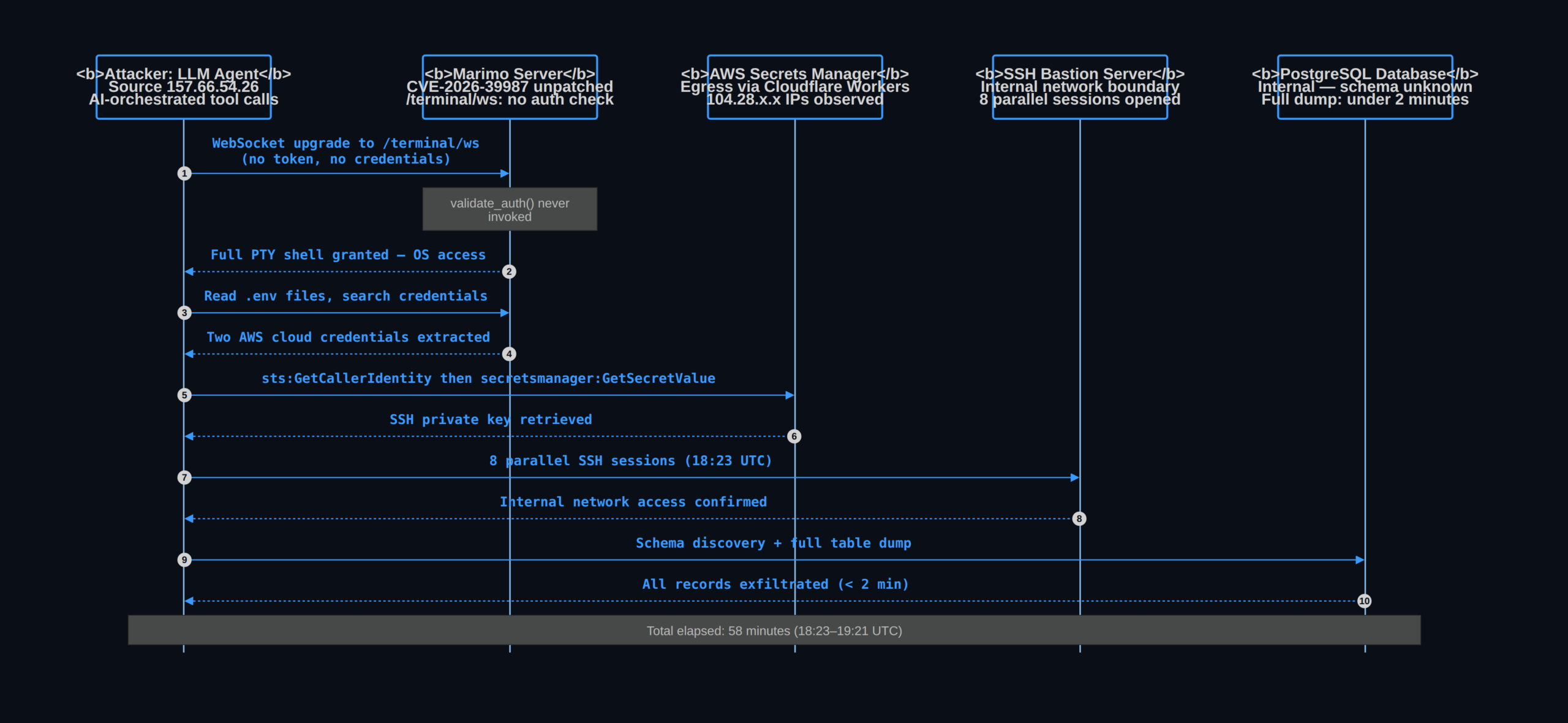Viewport: 1568px width, 723px height.
Task: Click sequence number 5 circle
Action: [184, 395]
